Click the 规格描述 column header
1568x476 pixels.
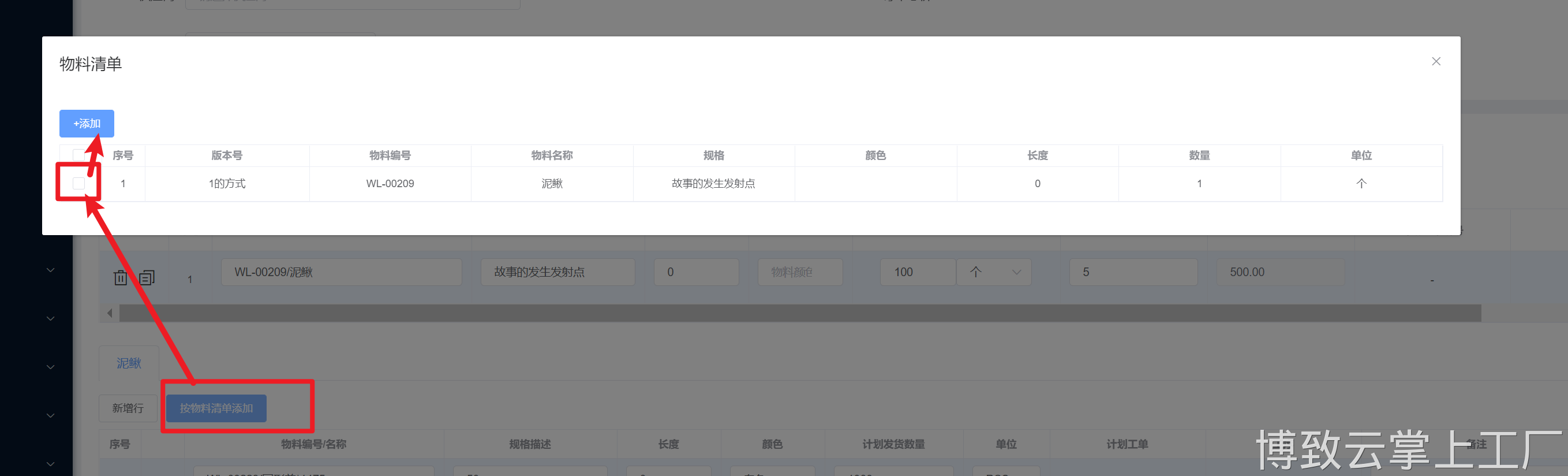(530, 444)
